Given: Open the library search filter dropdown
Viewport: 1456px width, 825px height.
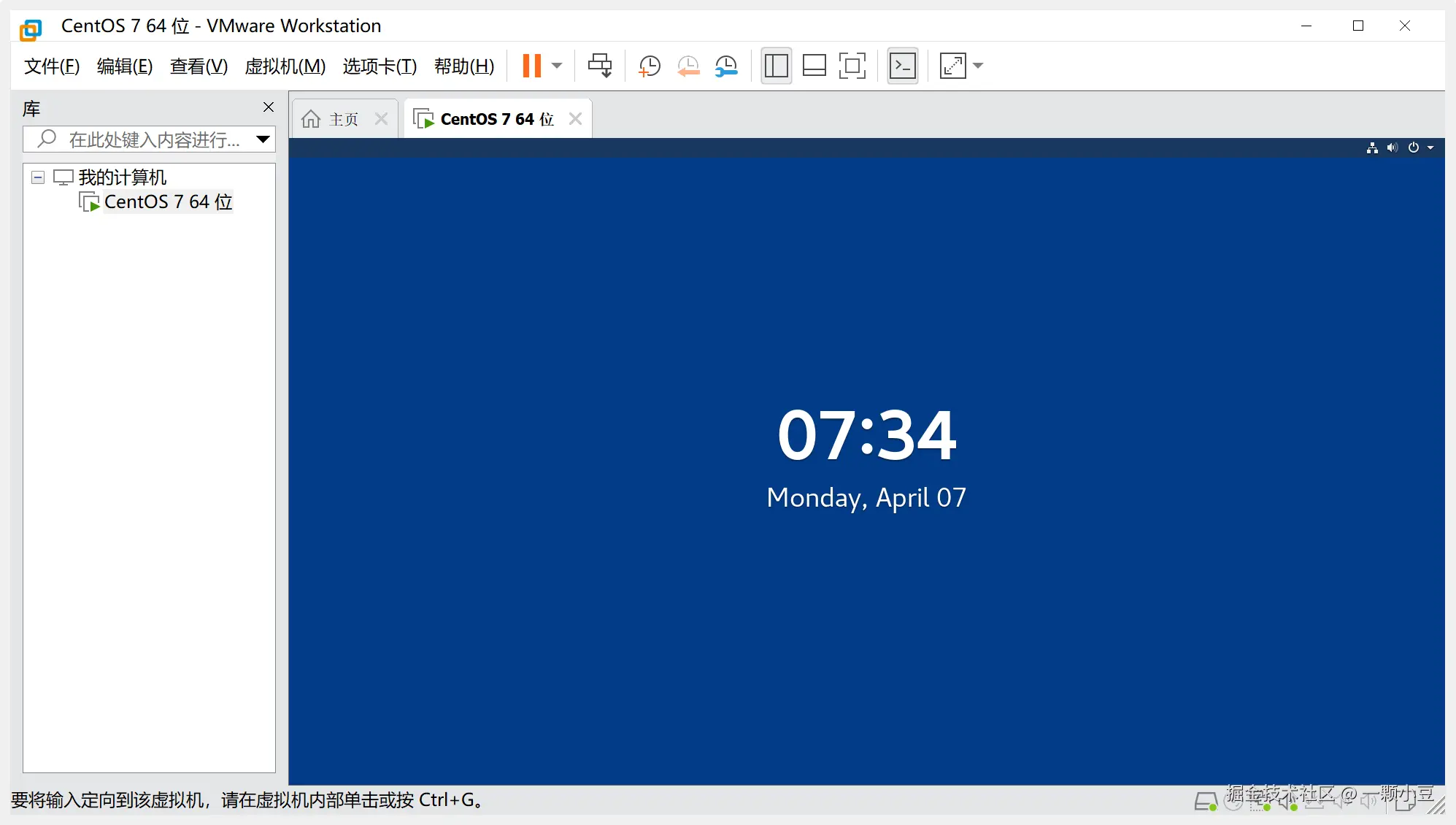Looking at the screenshot, I should [263, 139].
